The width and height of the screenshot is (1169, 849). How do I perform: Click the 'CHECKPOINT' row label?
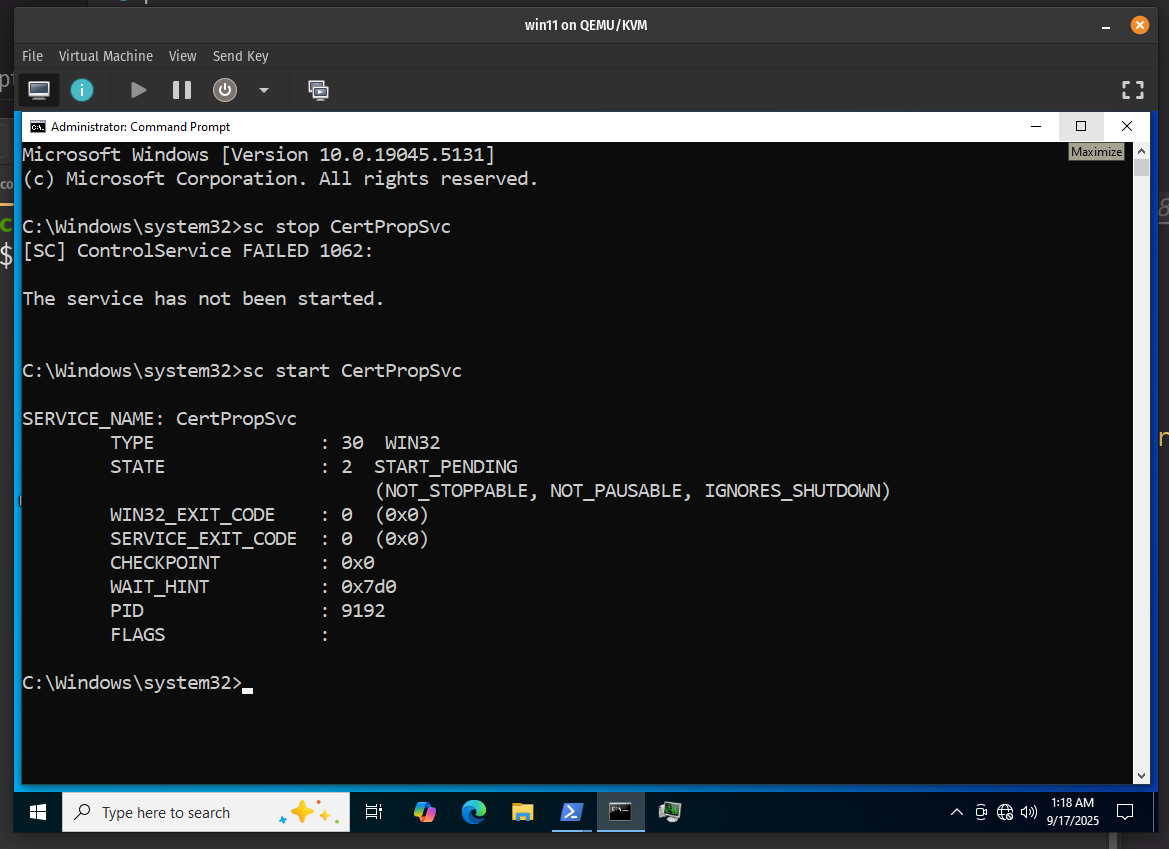point(165,563)
